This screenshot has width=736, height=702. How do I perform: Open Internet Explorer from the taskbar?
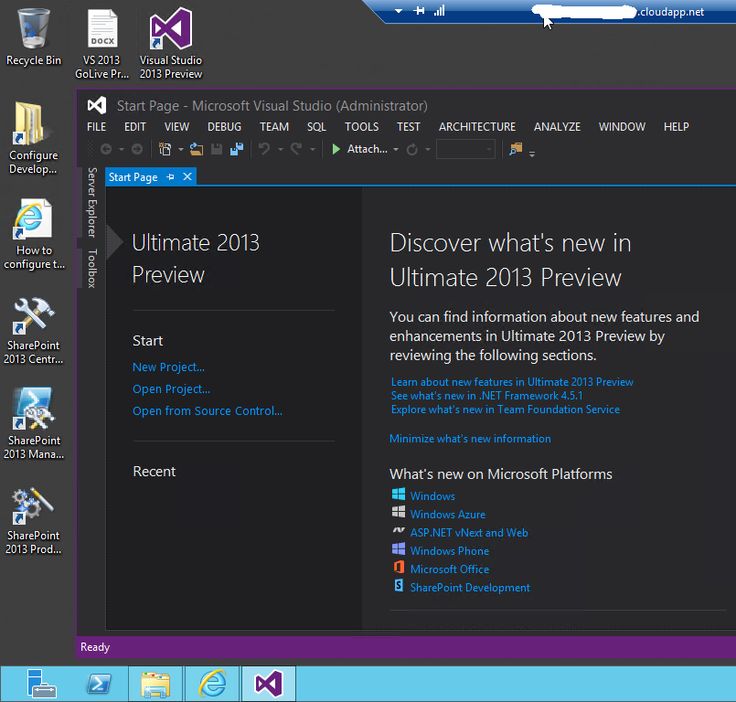pos(213,684)
